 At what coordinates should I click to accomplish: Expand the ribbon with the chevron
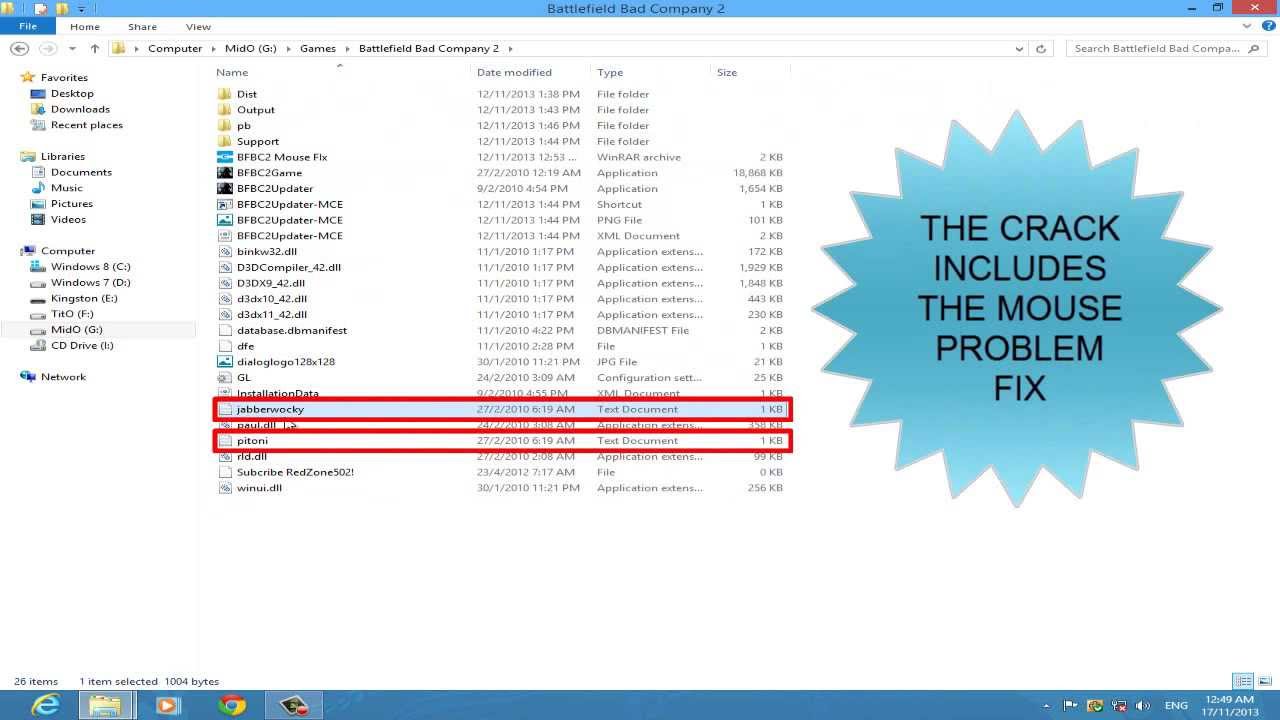[x=1246, y=27]
